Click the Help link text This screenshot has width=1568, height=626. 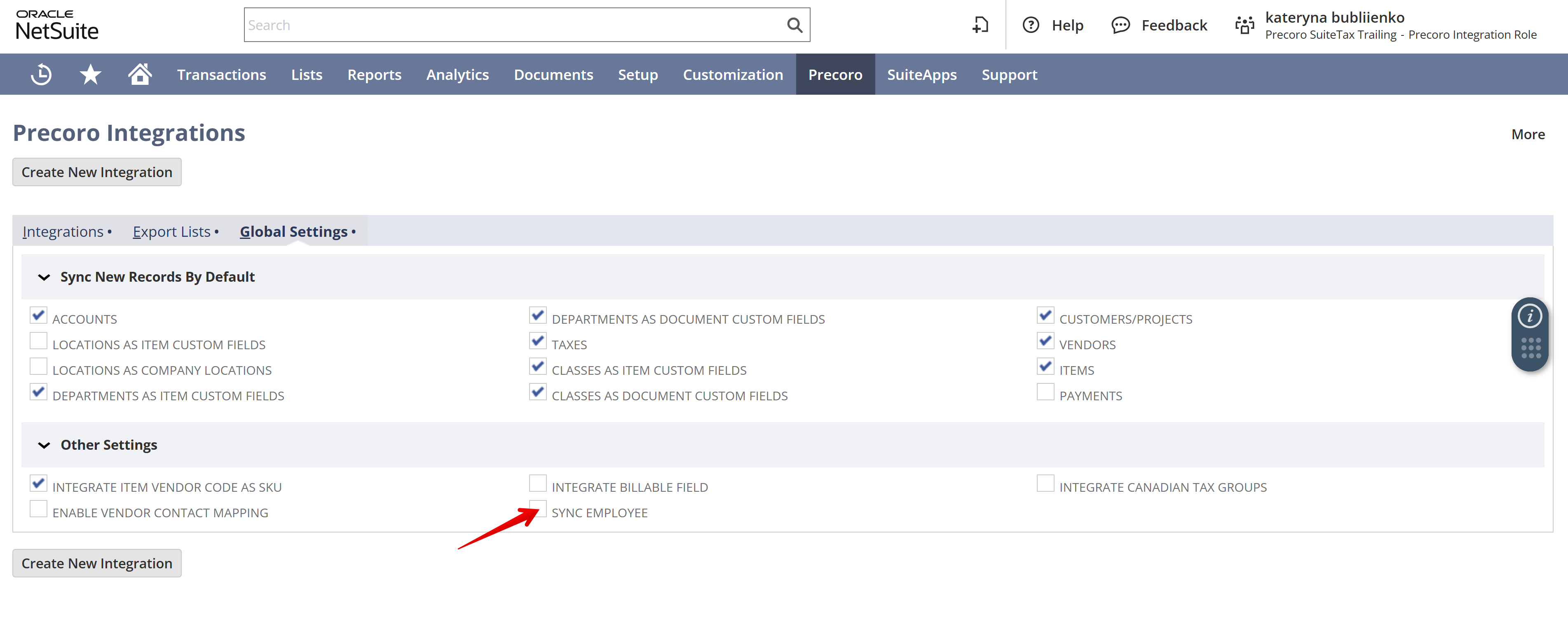click(x=1067, y=25)
